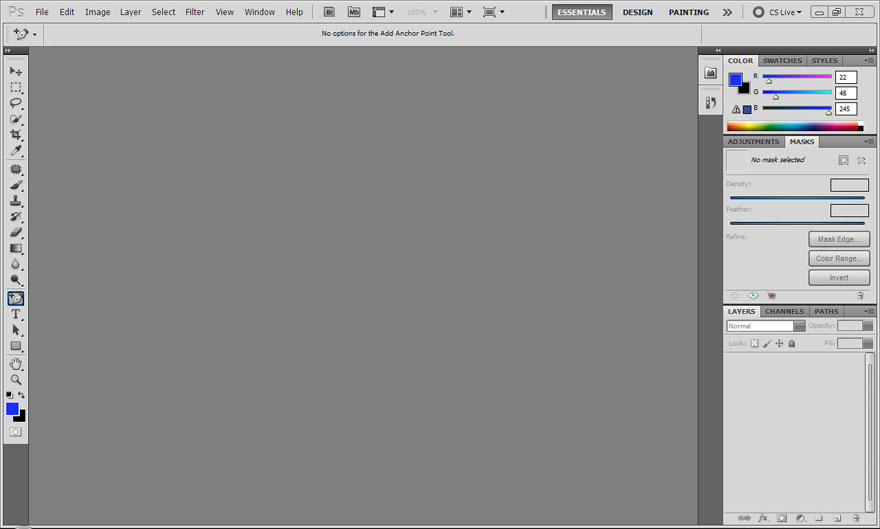Reset default foreground and background colors
Viewport: 880px width, 529px height.
click(10, 395)
